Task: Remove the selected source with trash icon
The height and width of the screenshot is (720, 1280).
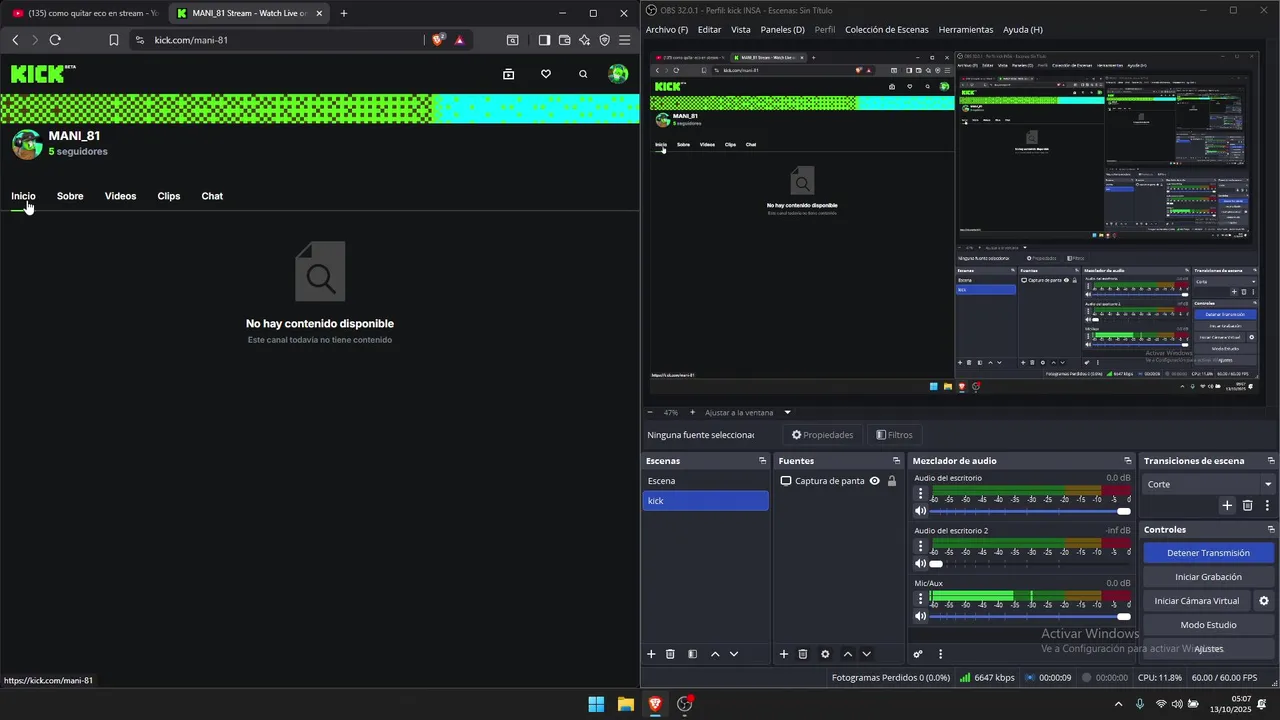Action: point(803,654)
